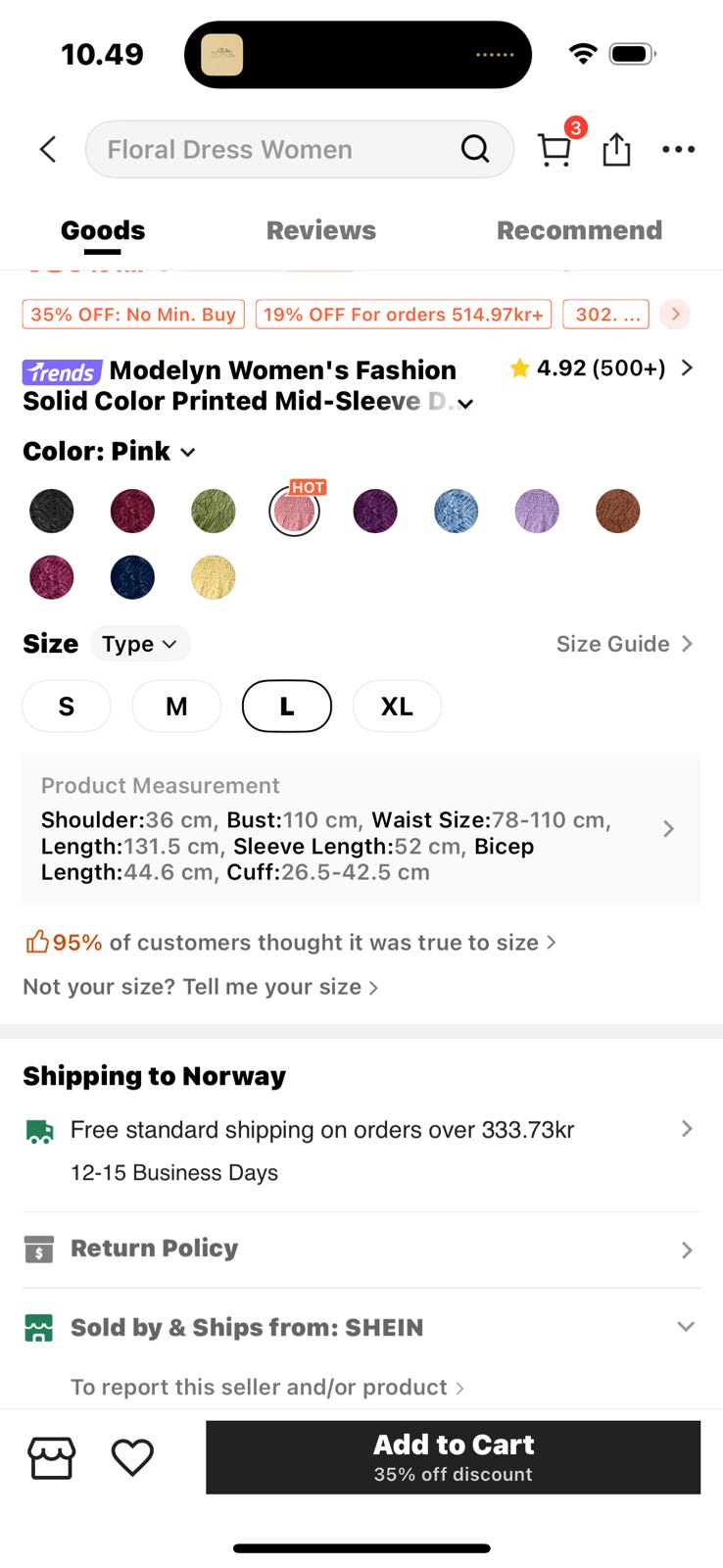Open the store icon in bottom bar
This screenshot has width=723, height=1568.
coord(52,1457)
